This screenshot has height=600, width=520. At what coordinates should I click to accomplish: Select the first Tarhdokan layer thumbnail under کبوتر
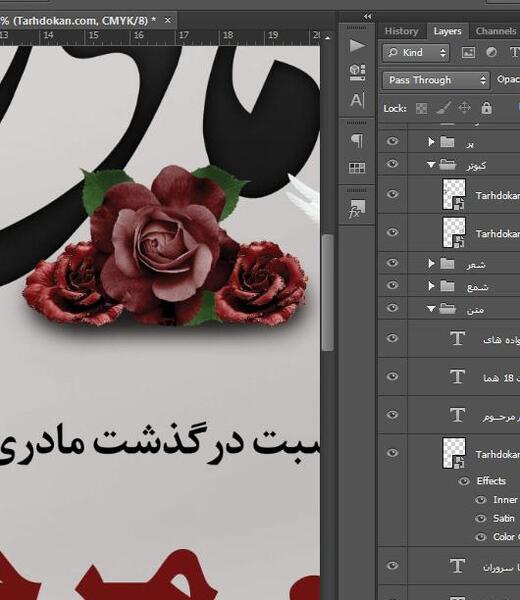coord(454,194)
